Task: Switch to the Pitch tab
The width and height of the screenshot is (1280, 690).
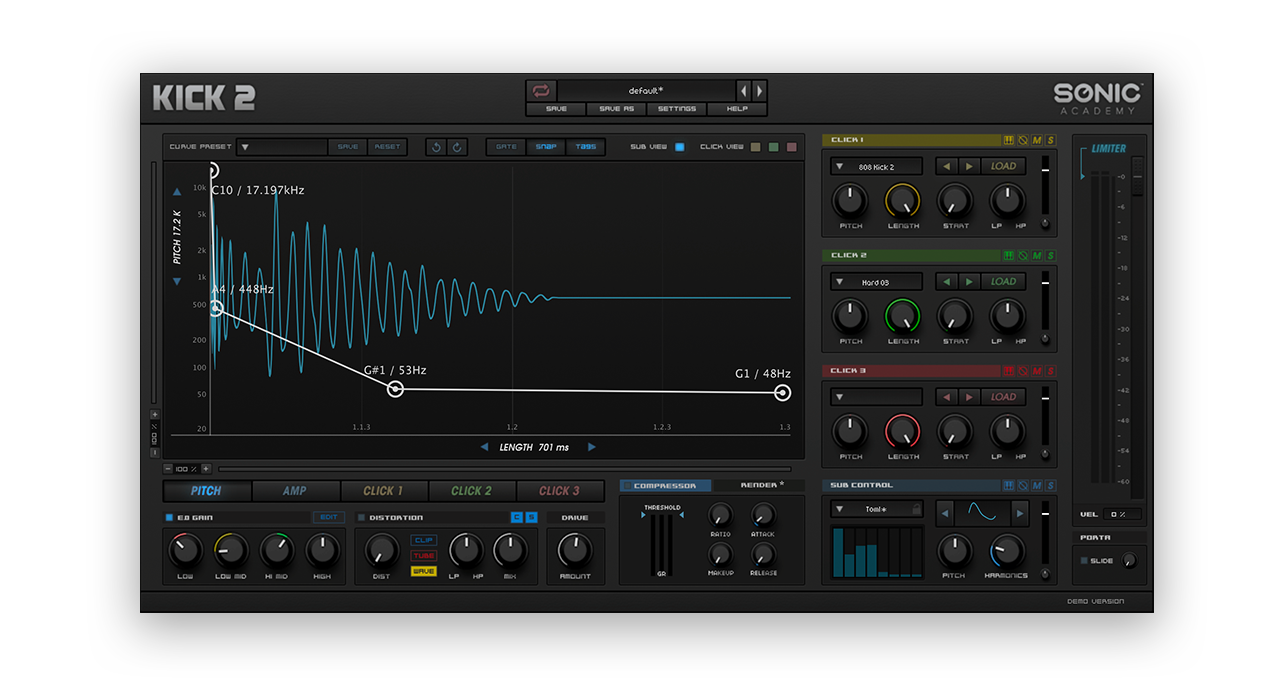Action: 207,491
